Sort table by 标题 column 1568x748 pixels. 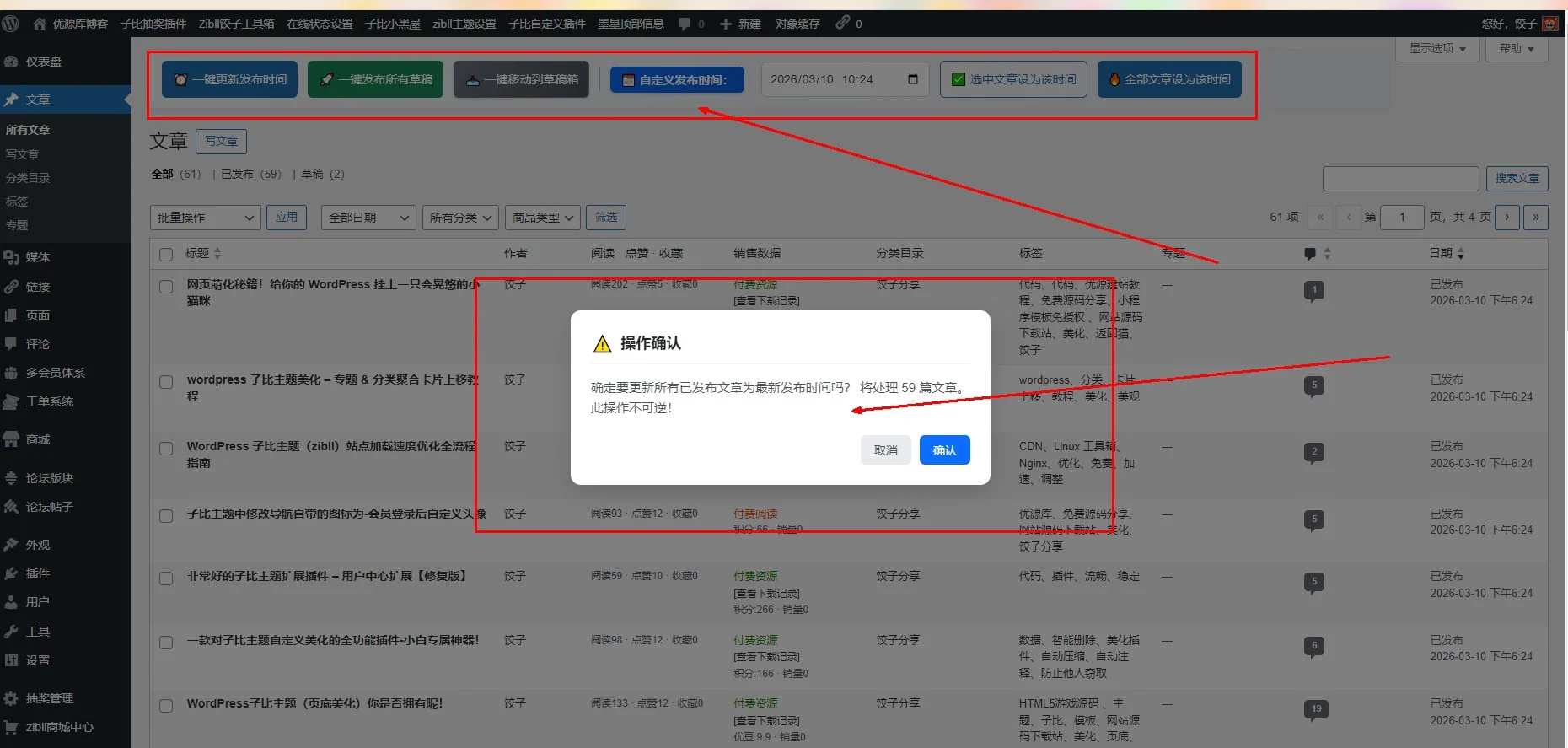(203, 253)
